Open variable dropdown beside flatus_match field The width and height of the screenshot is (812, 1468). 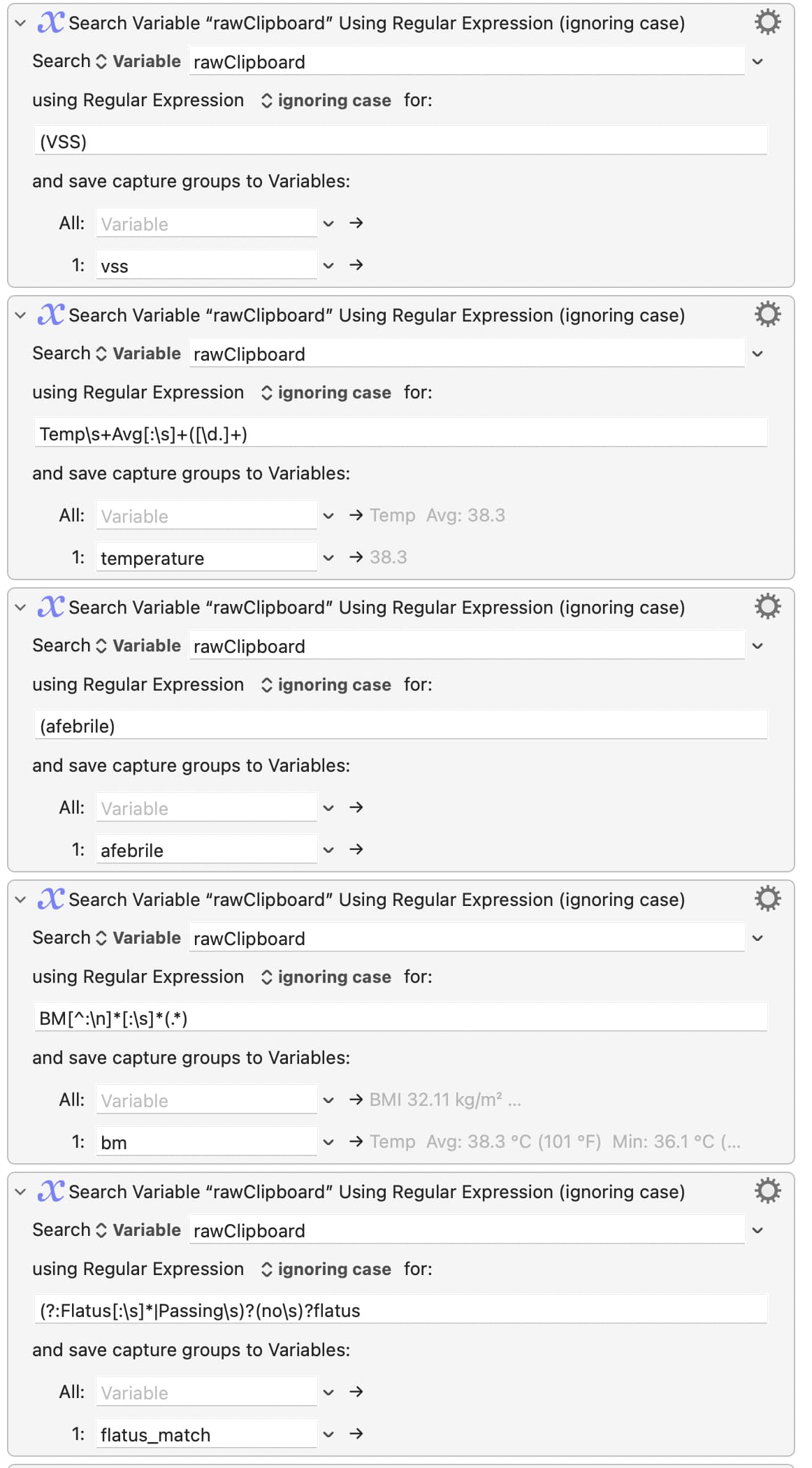[328, 1434]
